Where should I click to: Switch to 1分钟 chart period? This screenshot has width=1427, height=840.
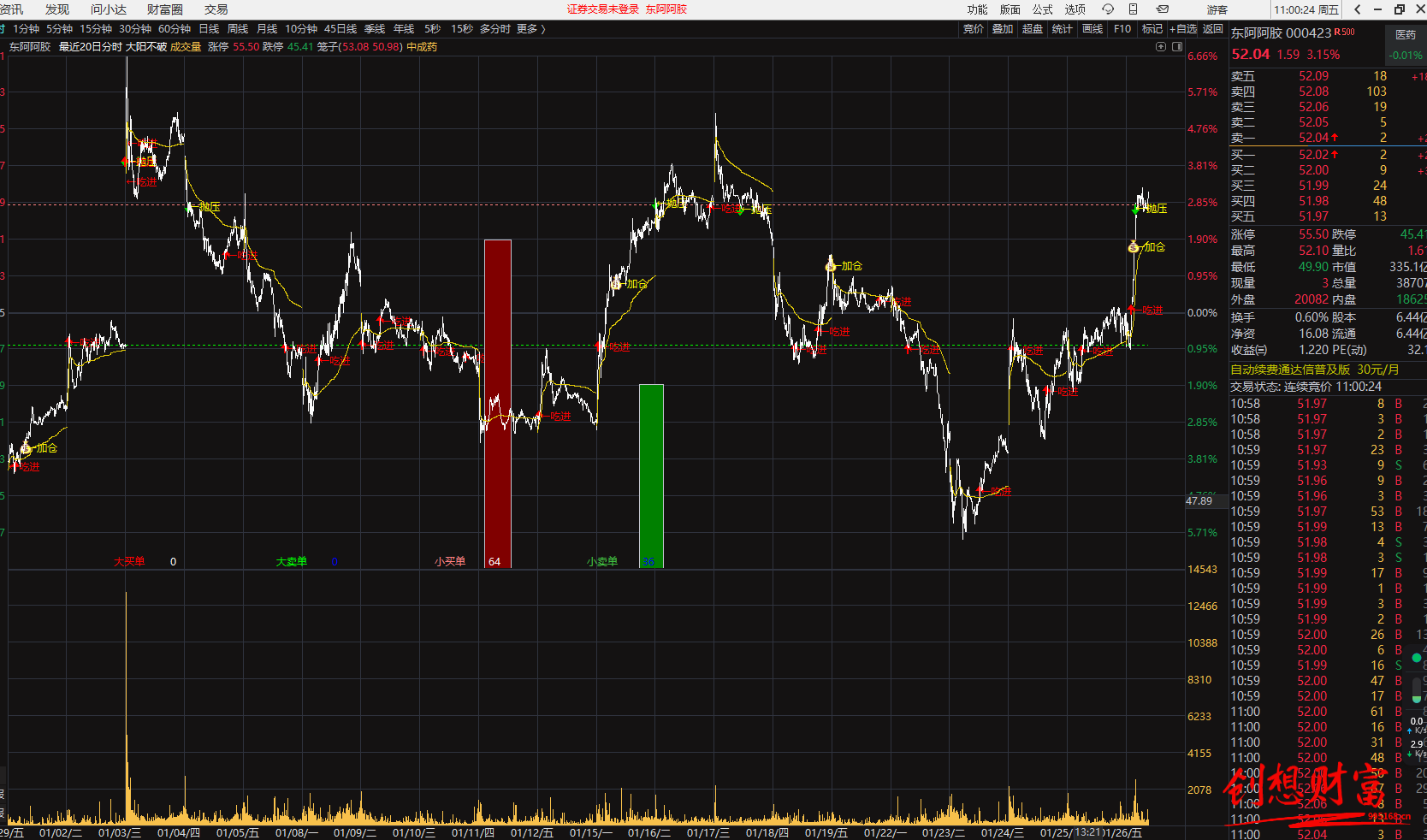[27, 29]
